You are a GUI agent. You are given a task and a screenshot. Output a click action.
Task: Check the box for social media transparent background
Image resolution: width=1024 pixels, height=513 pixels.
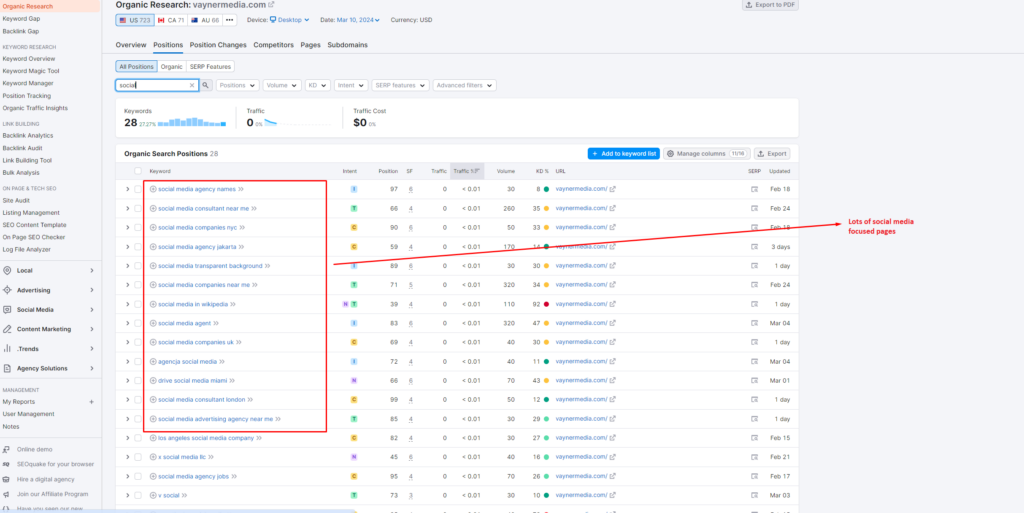click(138, 266)
